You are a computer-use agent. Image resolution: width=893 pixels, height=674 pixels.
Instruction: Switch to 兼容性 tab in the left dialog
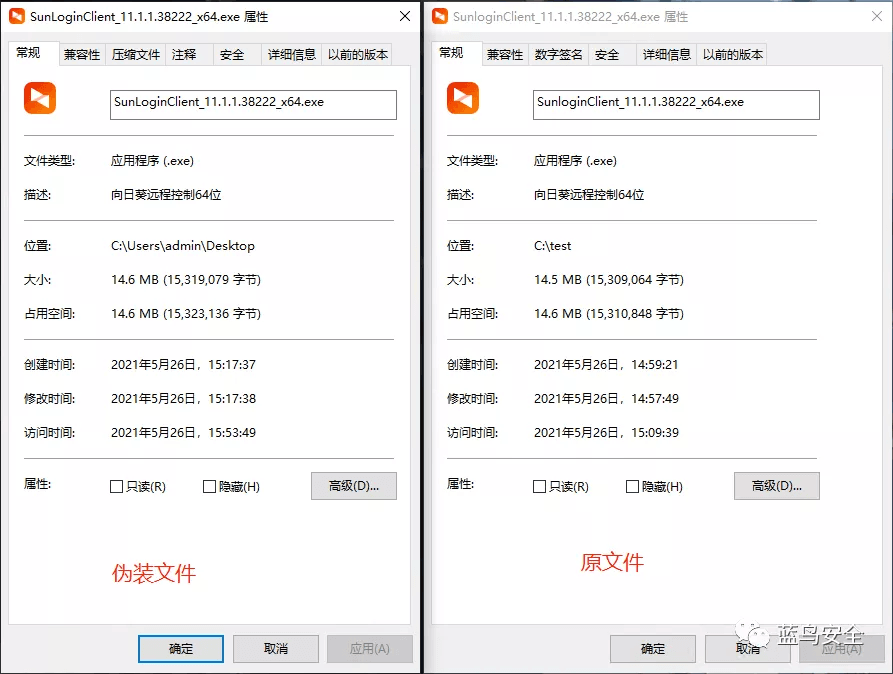click(82, 55)
